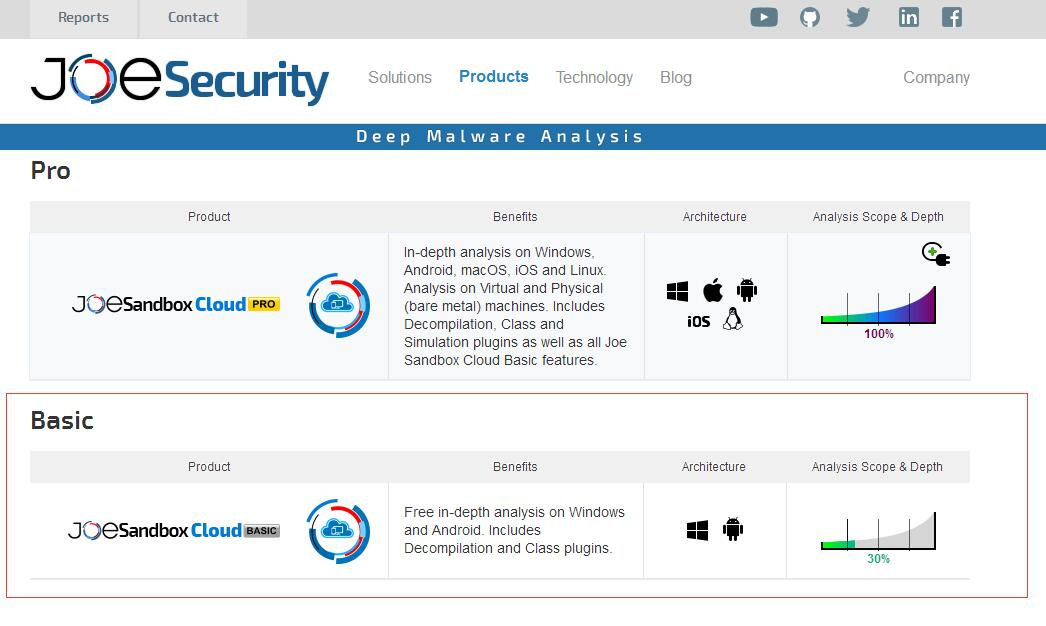Click the 30% analysis depth graph

[x=879, y=531]
